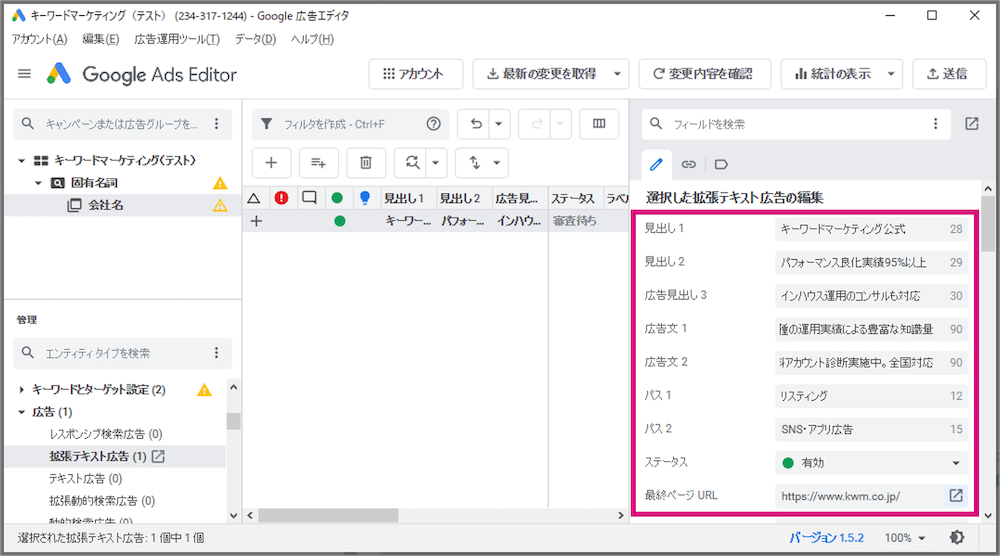This screenshot has height=556, width=1000.
Task: Click the replace text icon
Action: [412, 163]
